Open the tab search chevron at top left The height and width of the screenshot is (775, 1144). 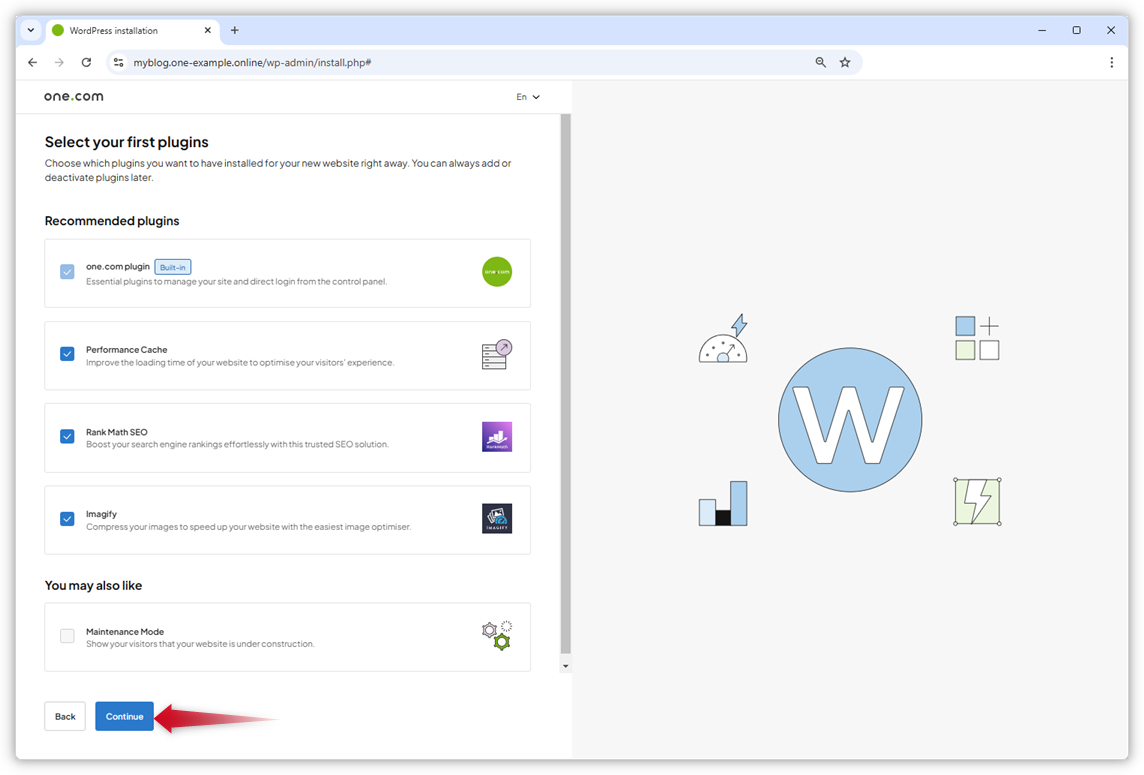click(29, 30)
